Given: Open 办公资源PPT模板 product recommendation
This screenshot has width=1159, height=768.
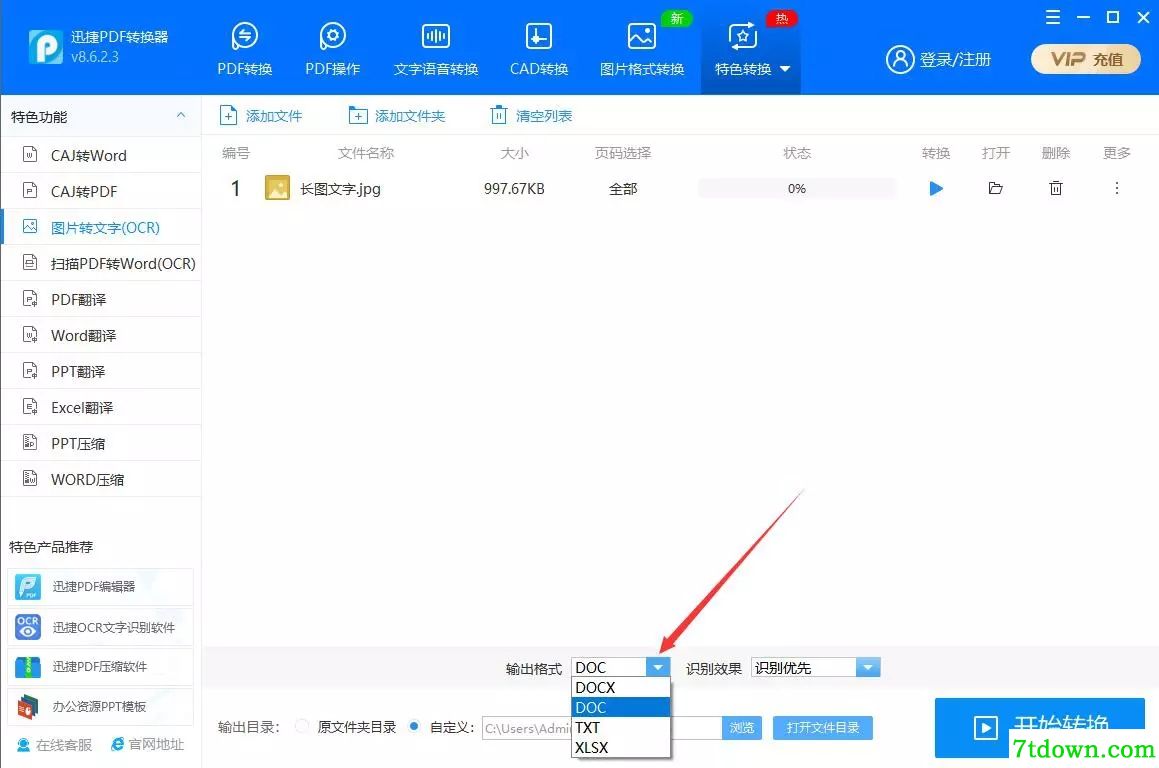Looking at the screenshot, I should 101,707.
